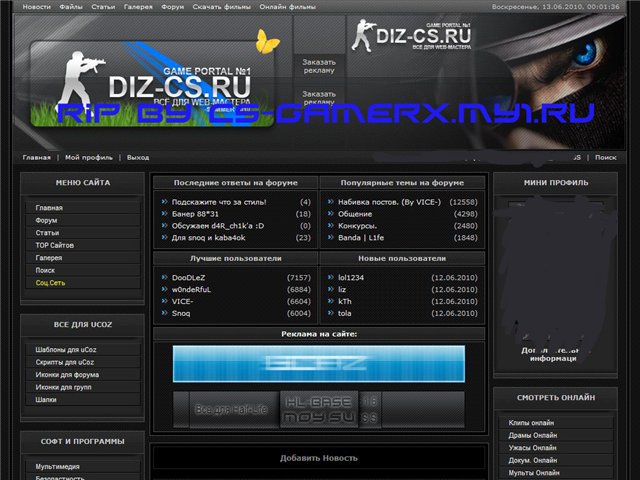Open new user tola profile
This screenshot has height=480, width=640.
click(x=344, y=313)
